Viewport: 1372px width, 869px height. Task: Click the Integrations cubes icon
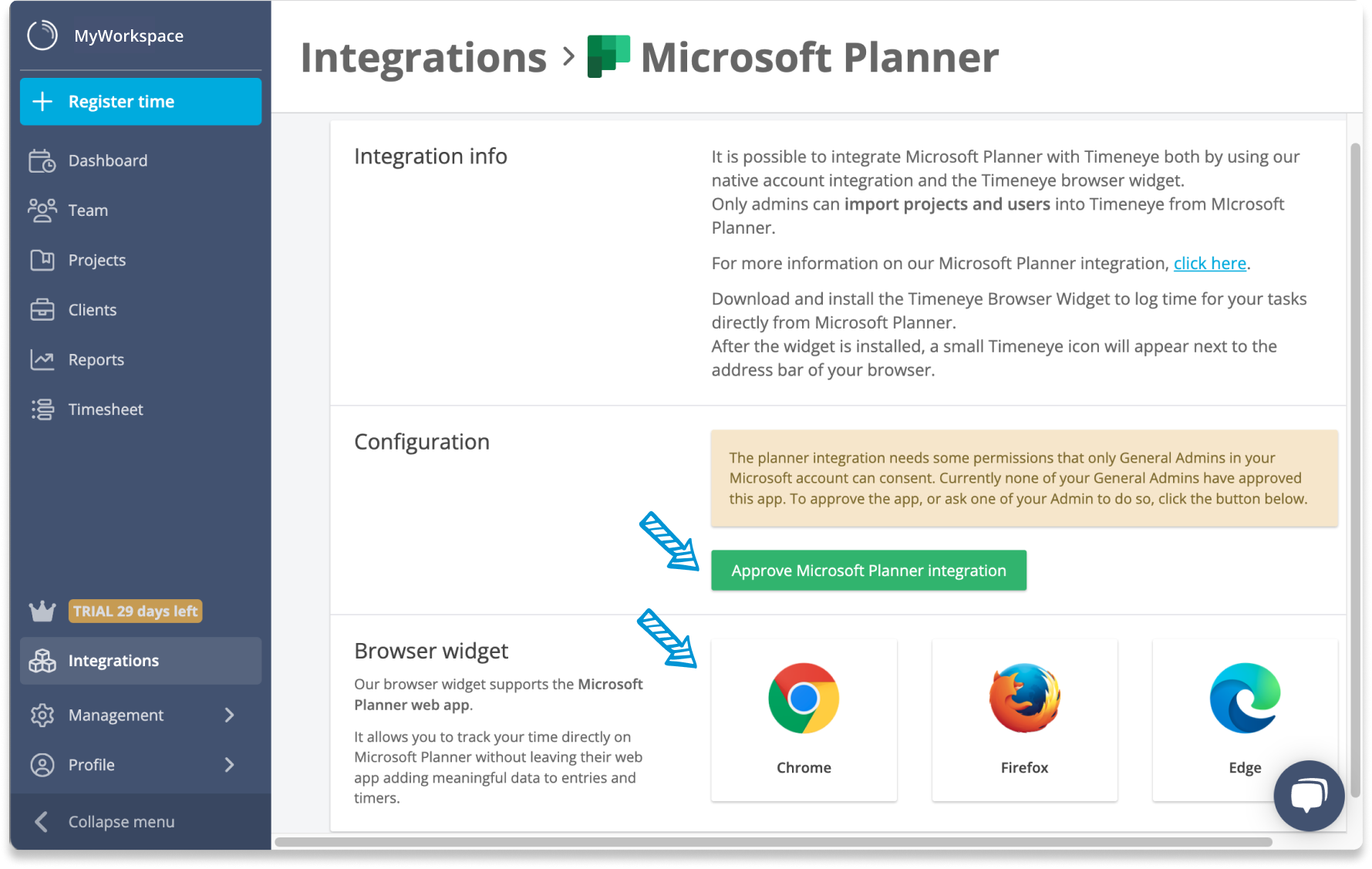coord(42,661)
